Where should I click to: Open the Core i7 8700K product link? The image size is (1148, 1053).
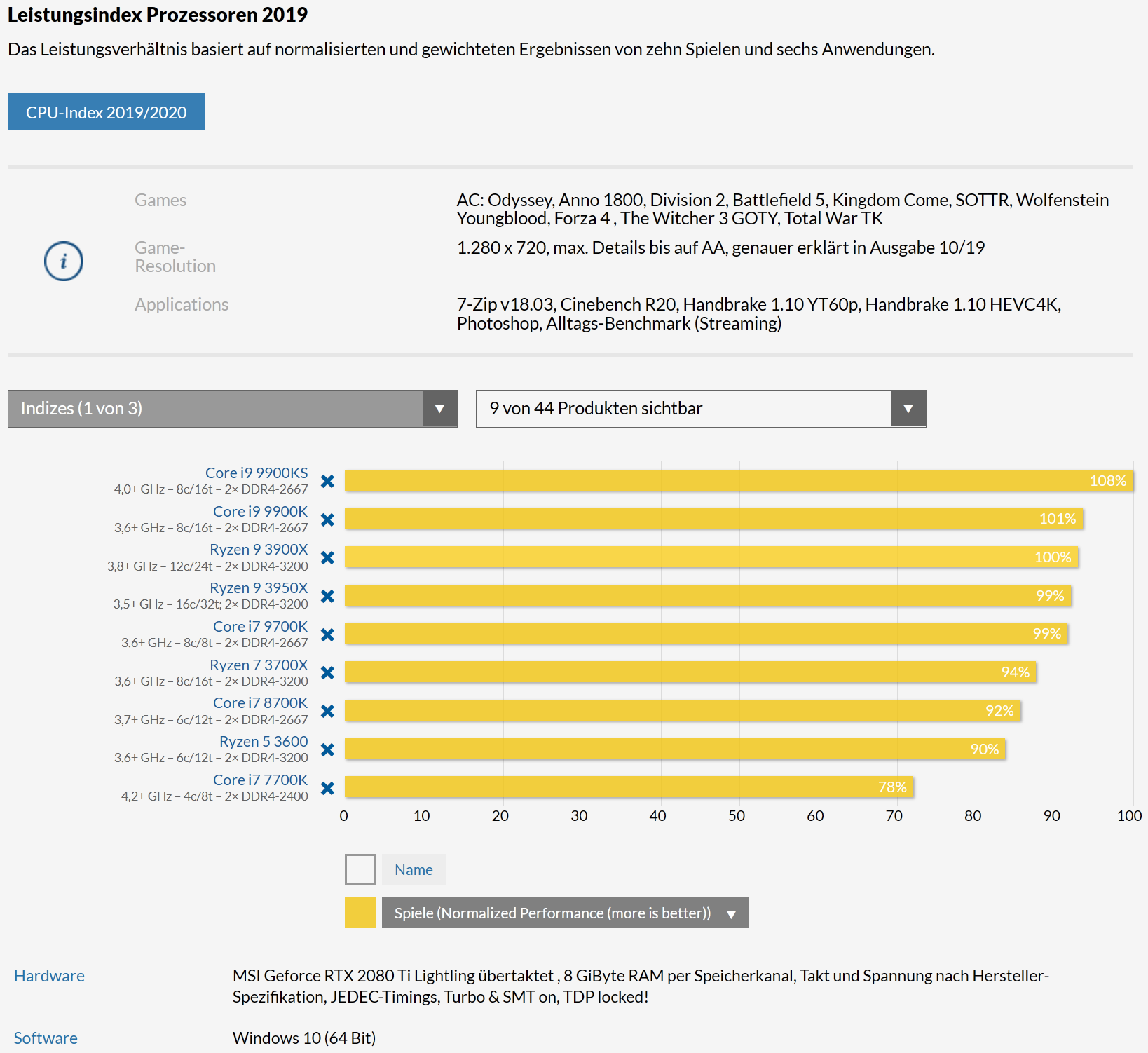[x=261, y=703]
